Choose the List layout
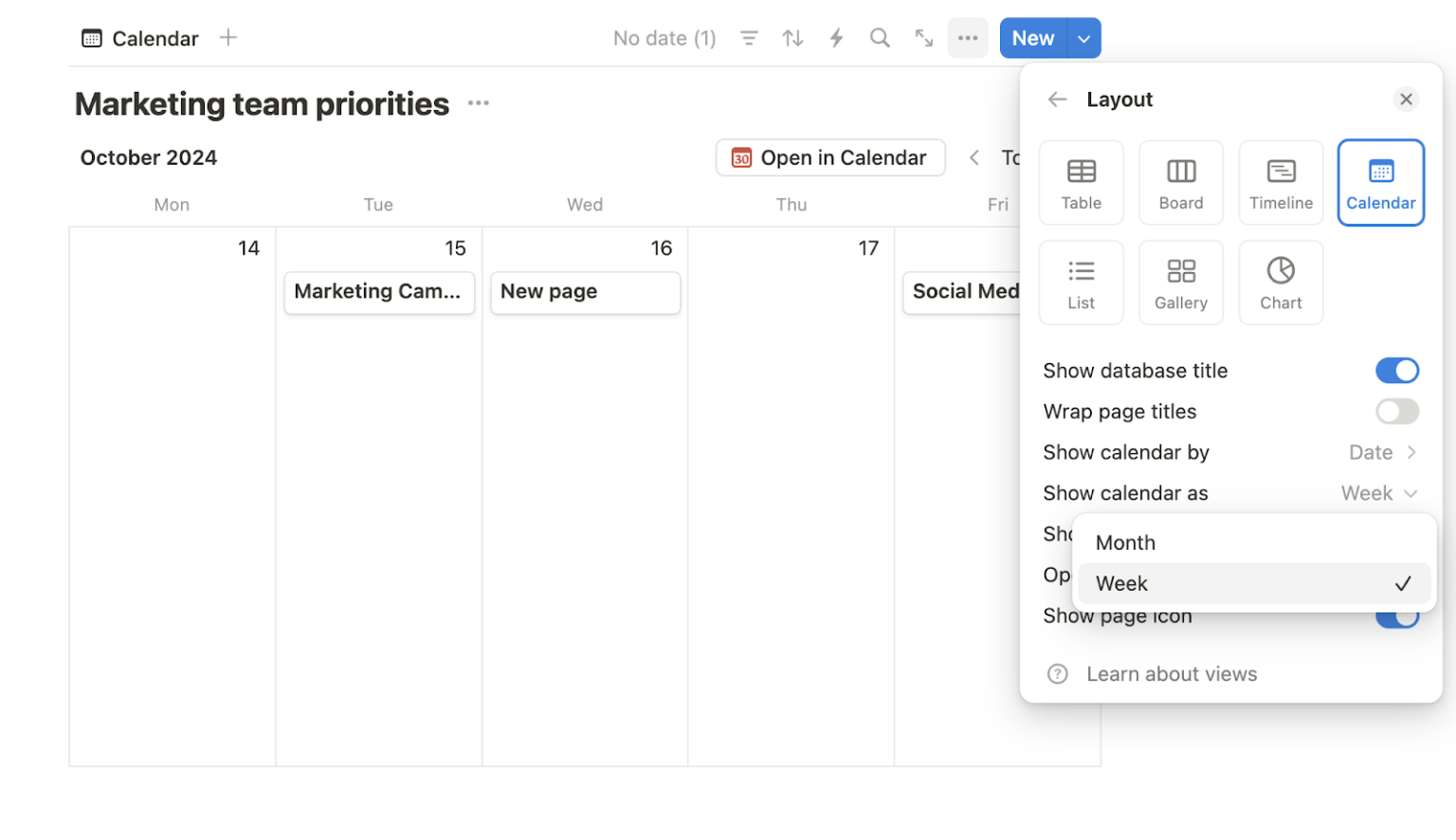 1081,282
